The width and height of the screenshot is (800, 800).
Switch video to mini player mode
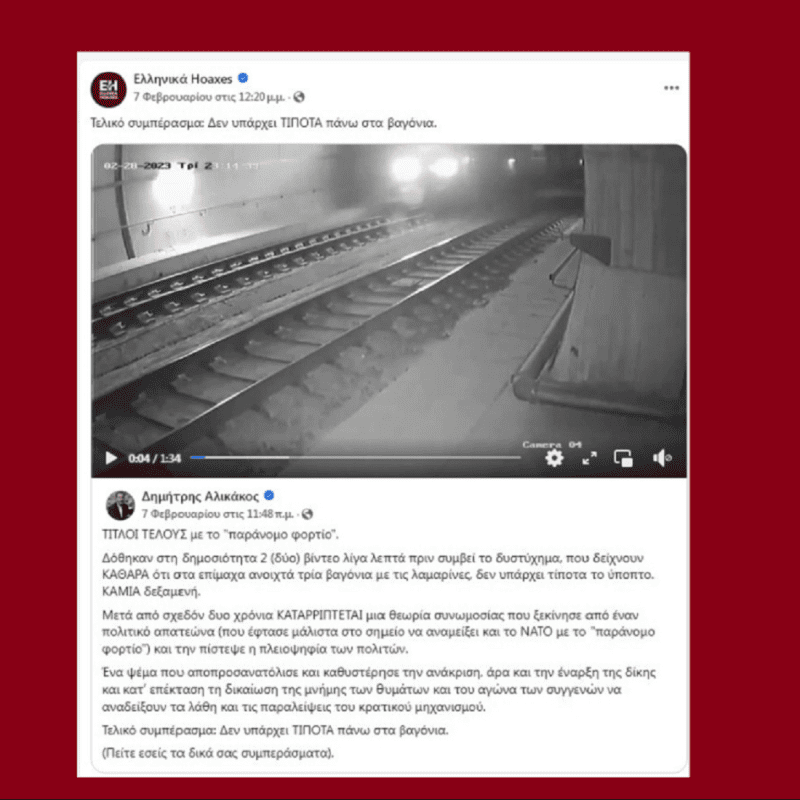coord(623,458)
